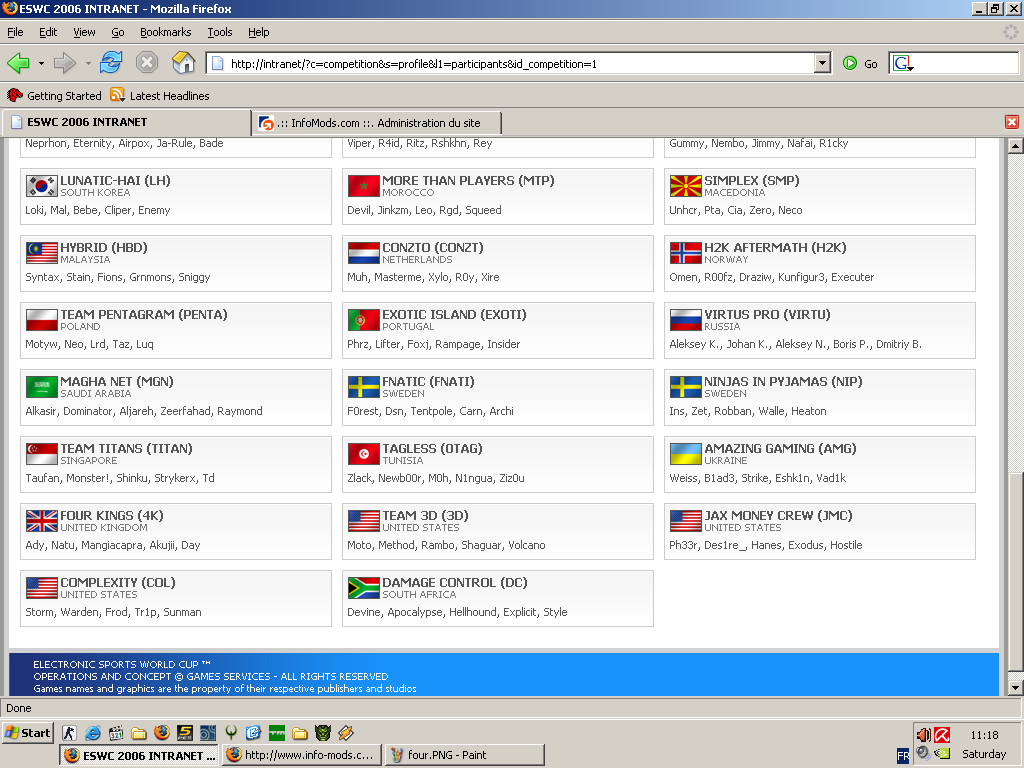Viewport: 1024px width, 768px height.
Task: Click the Windows Start button
Action: (27, 733)
